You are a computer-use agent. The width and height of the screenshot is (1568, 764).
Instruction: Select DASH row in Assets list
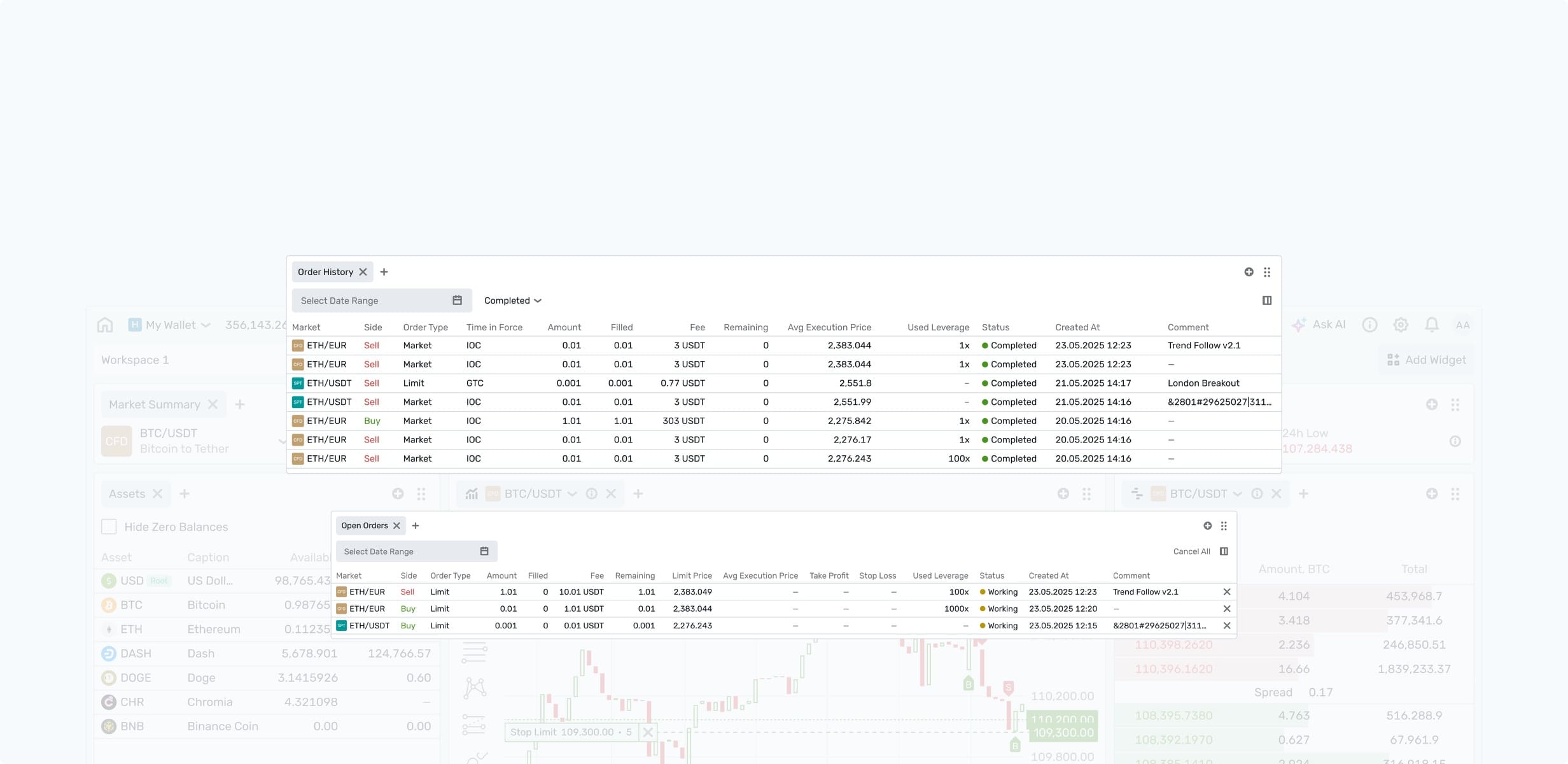267,653
